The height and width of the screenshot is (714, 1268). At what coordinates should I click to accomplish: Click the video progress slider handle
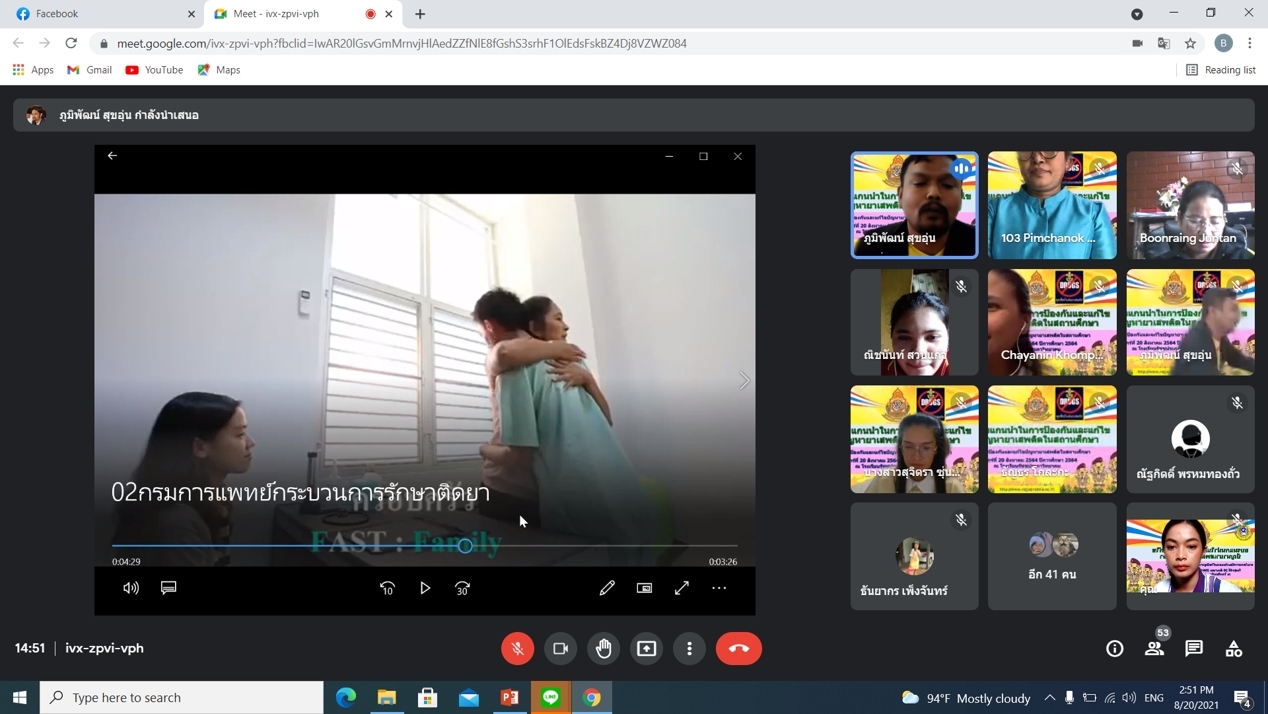tap(465, 546)
